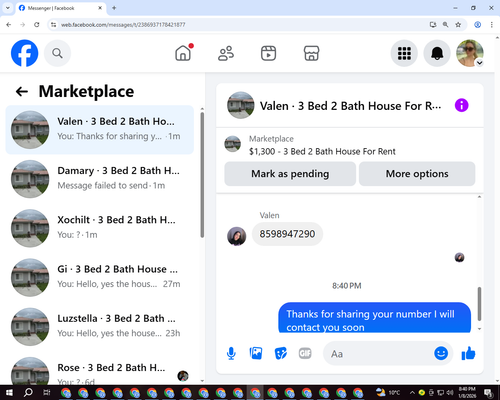The image size is (500, 400).
Task: Open the Windows Start menu
Action: (9, 392)
